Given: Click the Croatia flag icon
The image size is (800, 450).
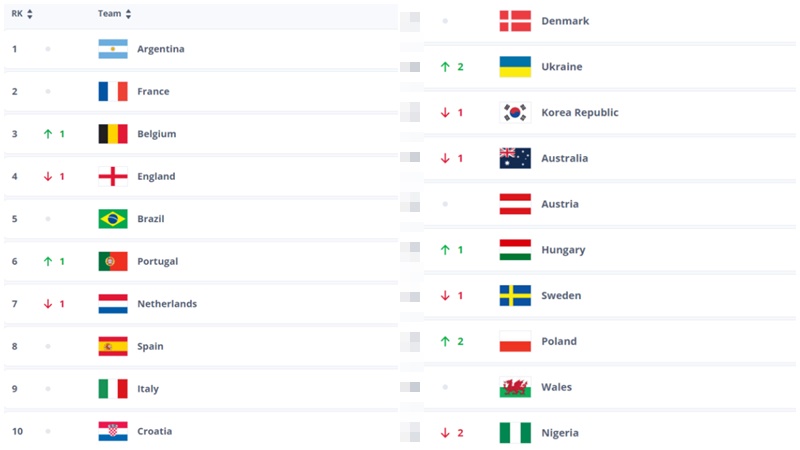Looking at the screenshot, I should pyautogui.click(x=113, y=431).
